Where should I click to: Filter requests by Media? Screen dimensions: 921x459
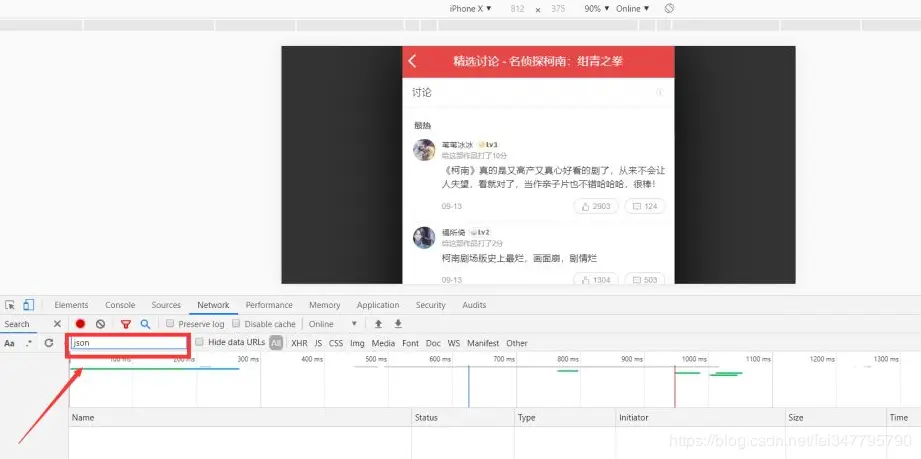coord(383,343)
